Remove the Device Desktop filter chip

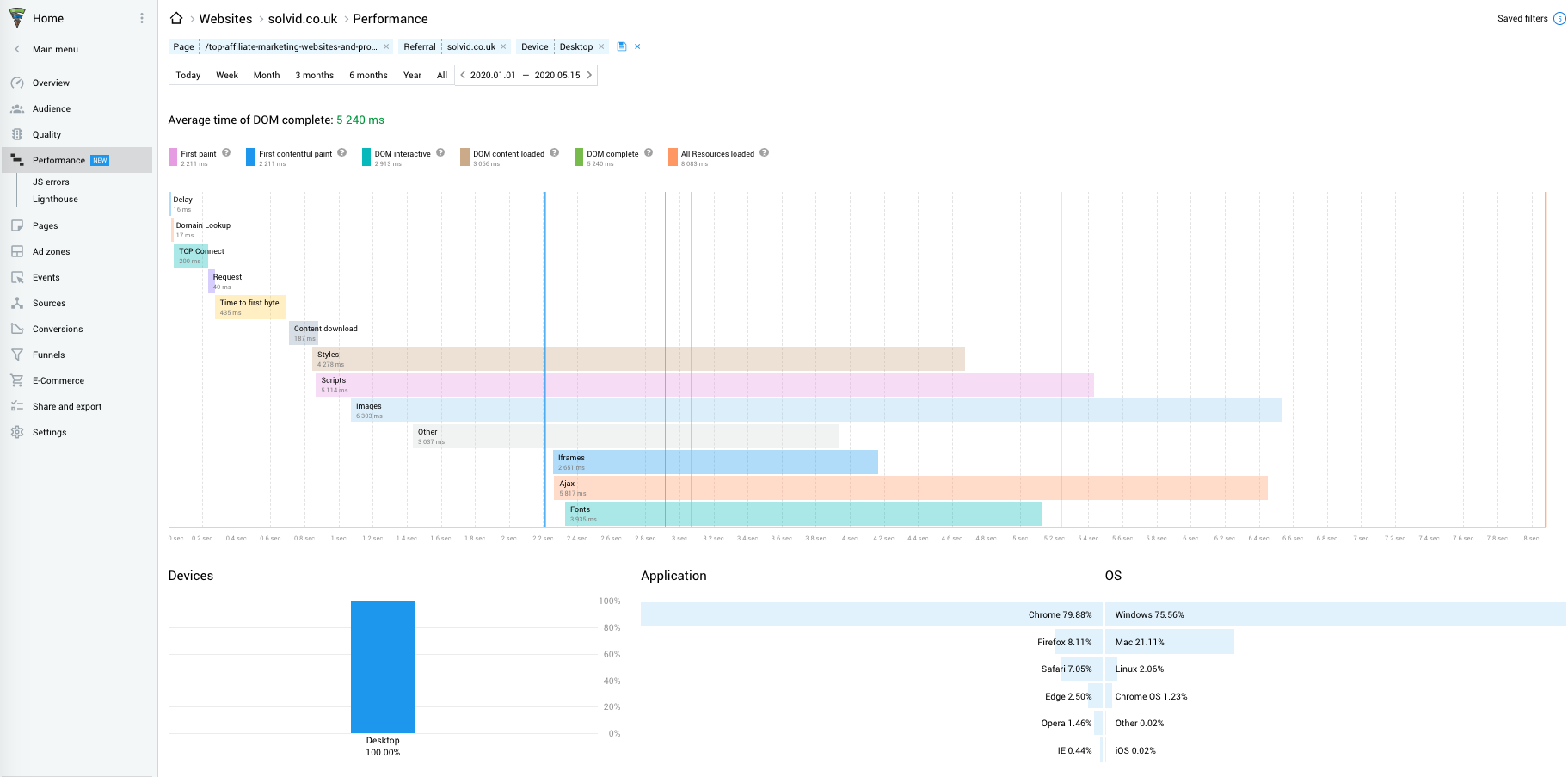[601, 46]
